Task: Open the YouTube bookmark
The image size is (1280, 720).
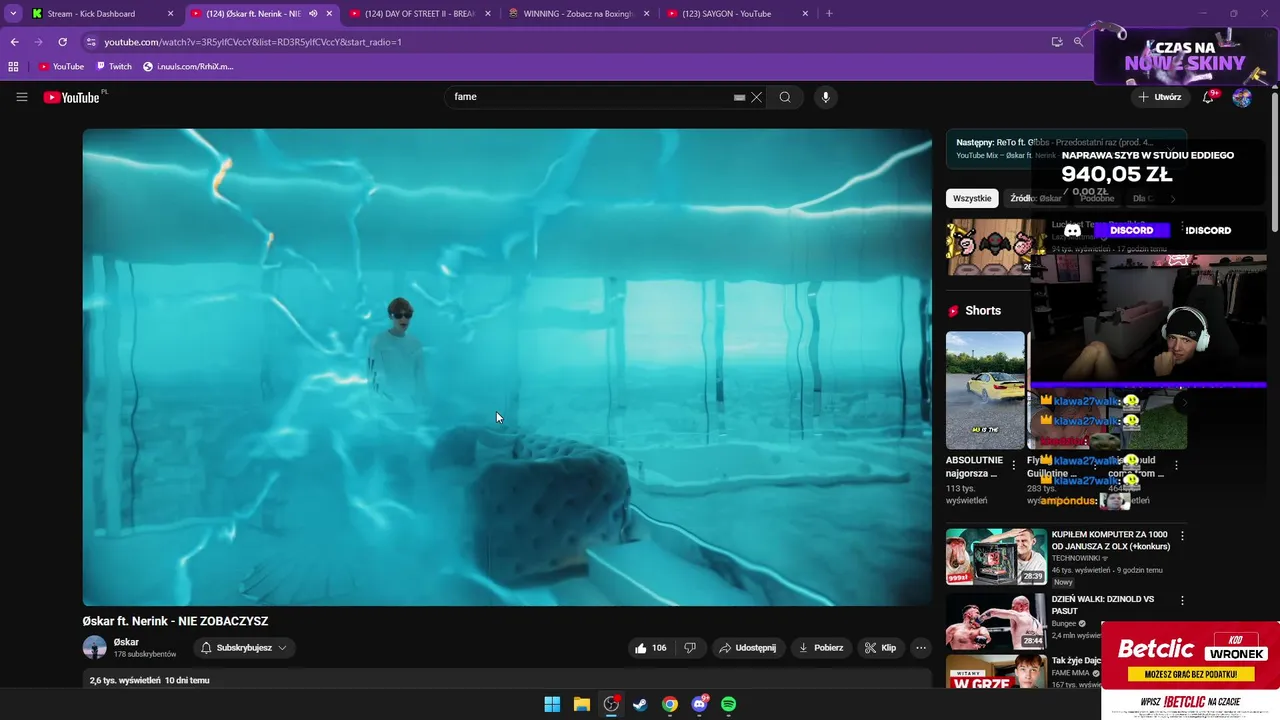Action: [61, 66]
